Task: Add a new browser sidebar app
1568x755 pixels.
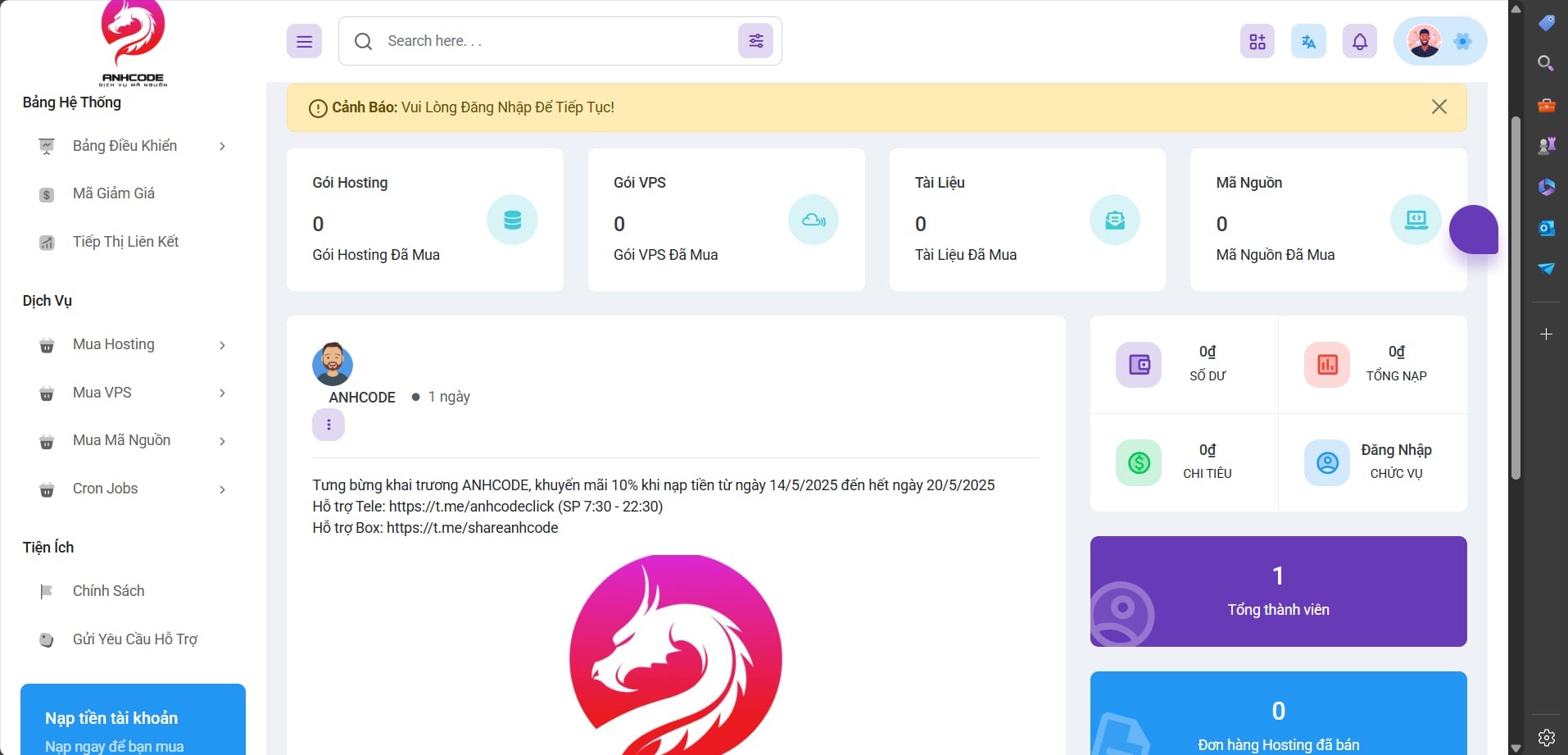Action: tap(1546, 334)
